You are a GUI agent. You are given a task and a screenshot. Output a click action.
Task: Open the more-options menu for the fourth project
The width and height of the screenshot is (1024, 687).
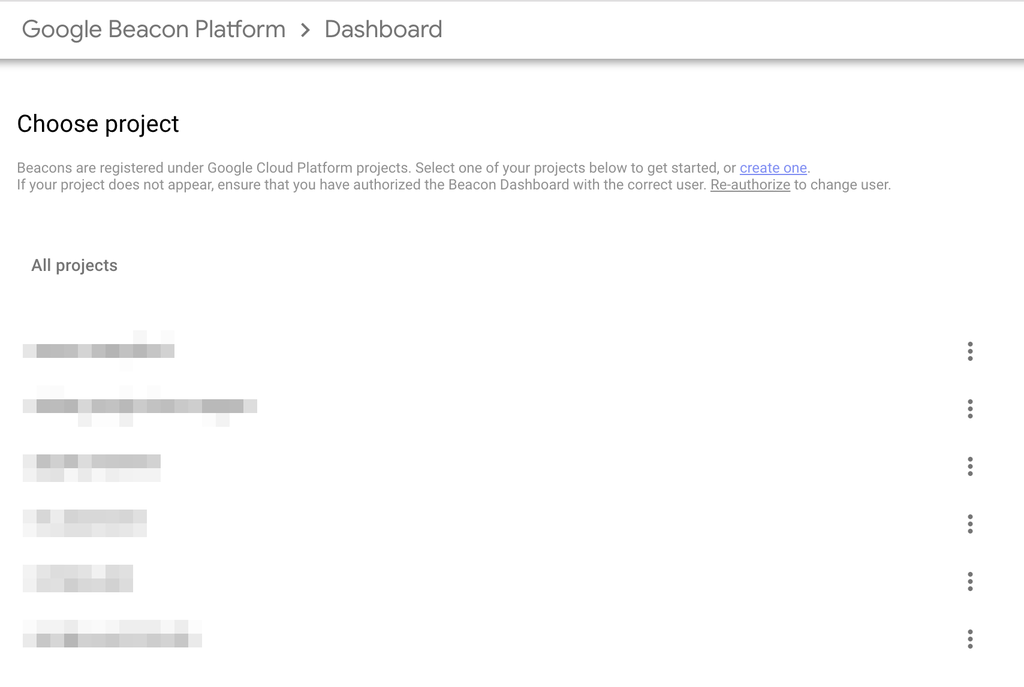click(970, 524)
